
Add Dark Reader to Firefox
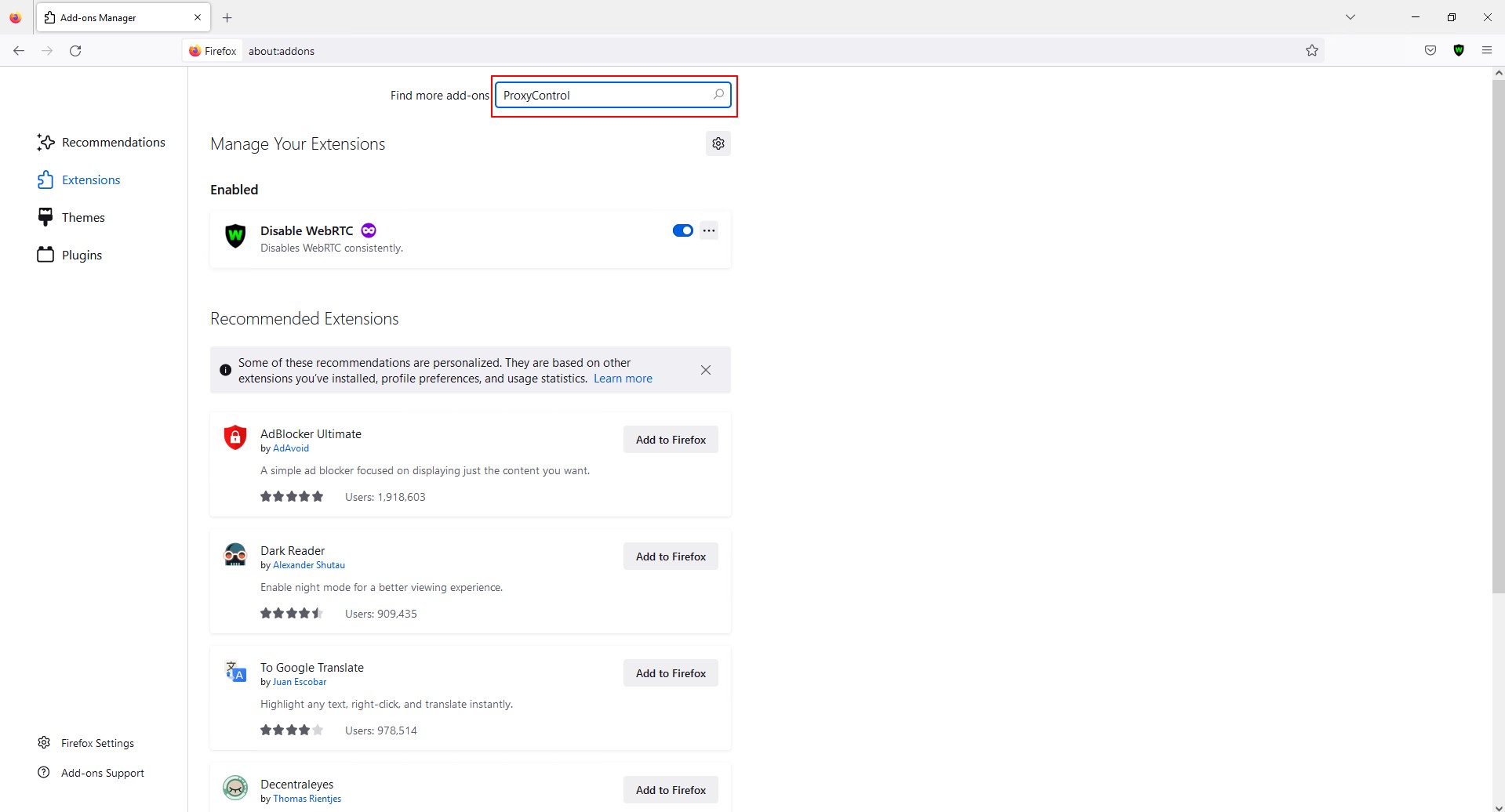point(671,556)
